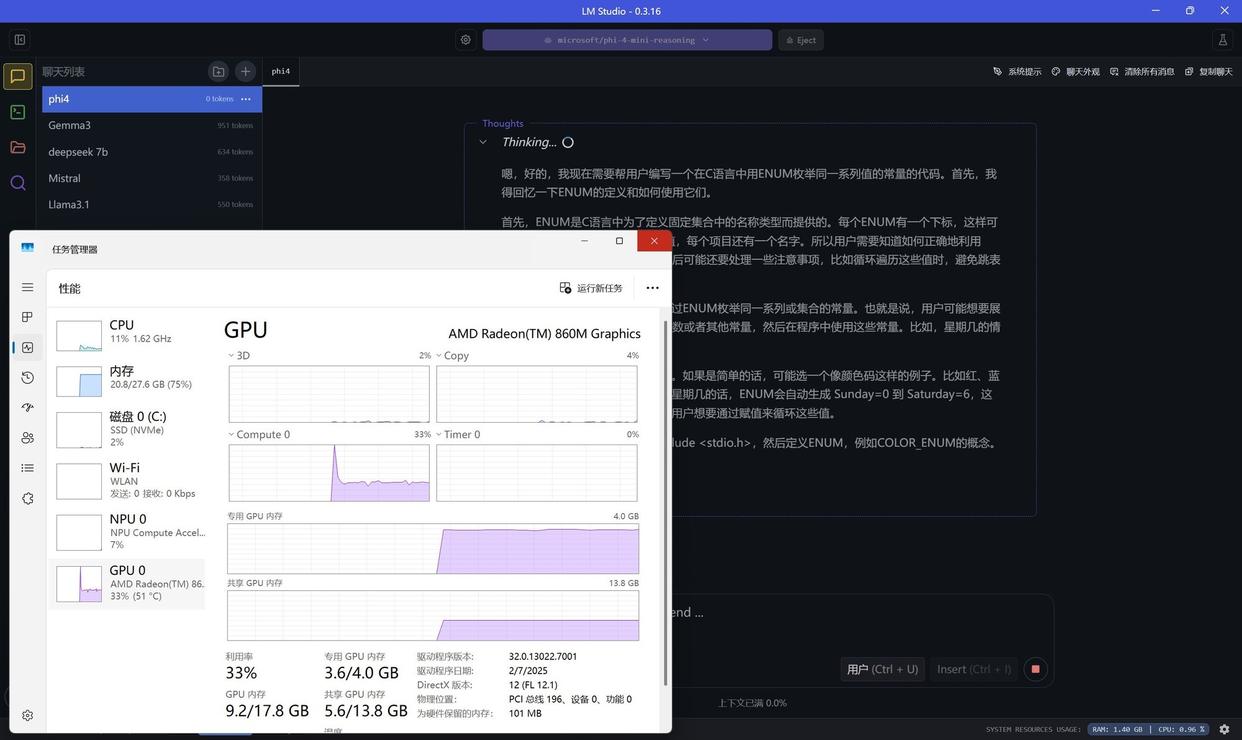Open 系统提示 system prompt panel
1242x740 pixels.
click(1017, 72)
